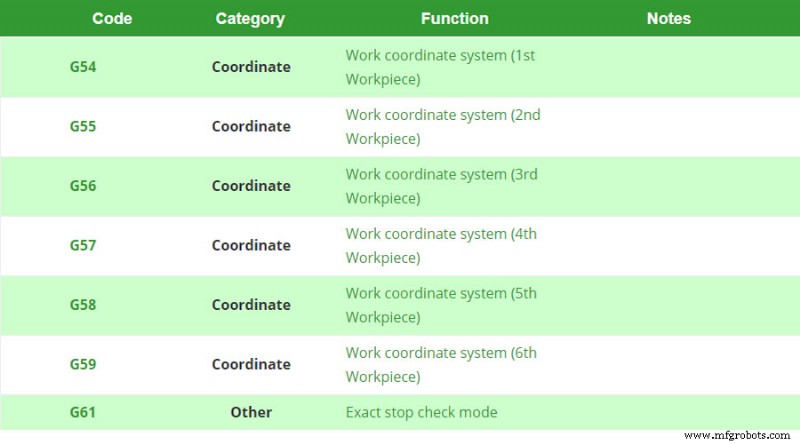Click the Category column header
The height and width of the screenshot is (444, 800).
click(250, 19)
